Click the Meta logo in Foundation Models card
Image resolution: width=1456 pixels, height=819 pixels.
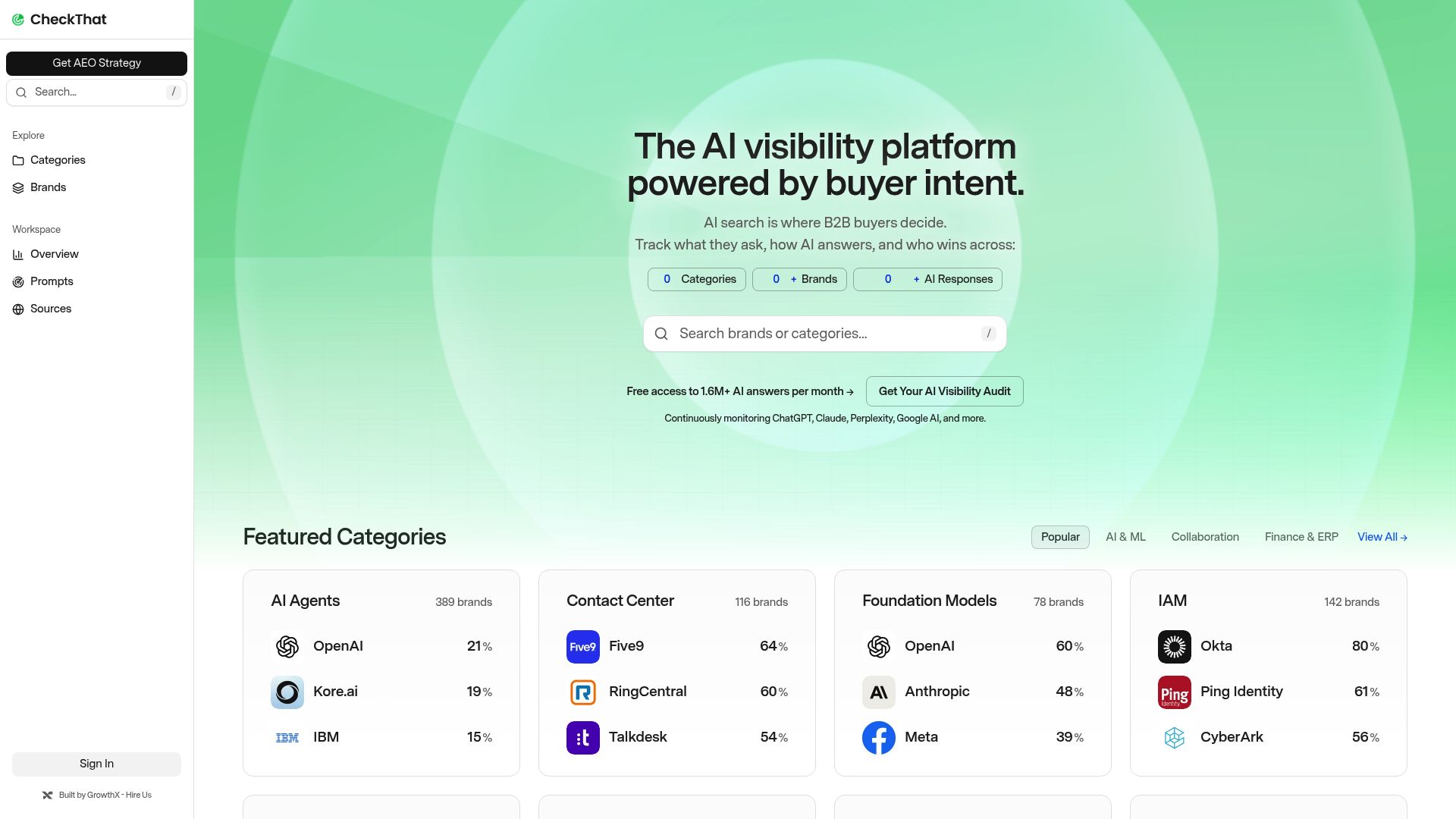[878, 737]
